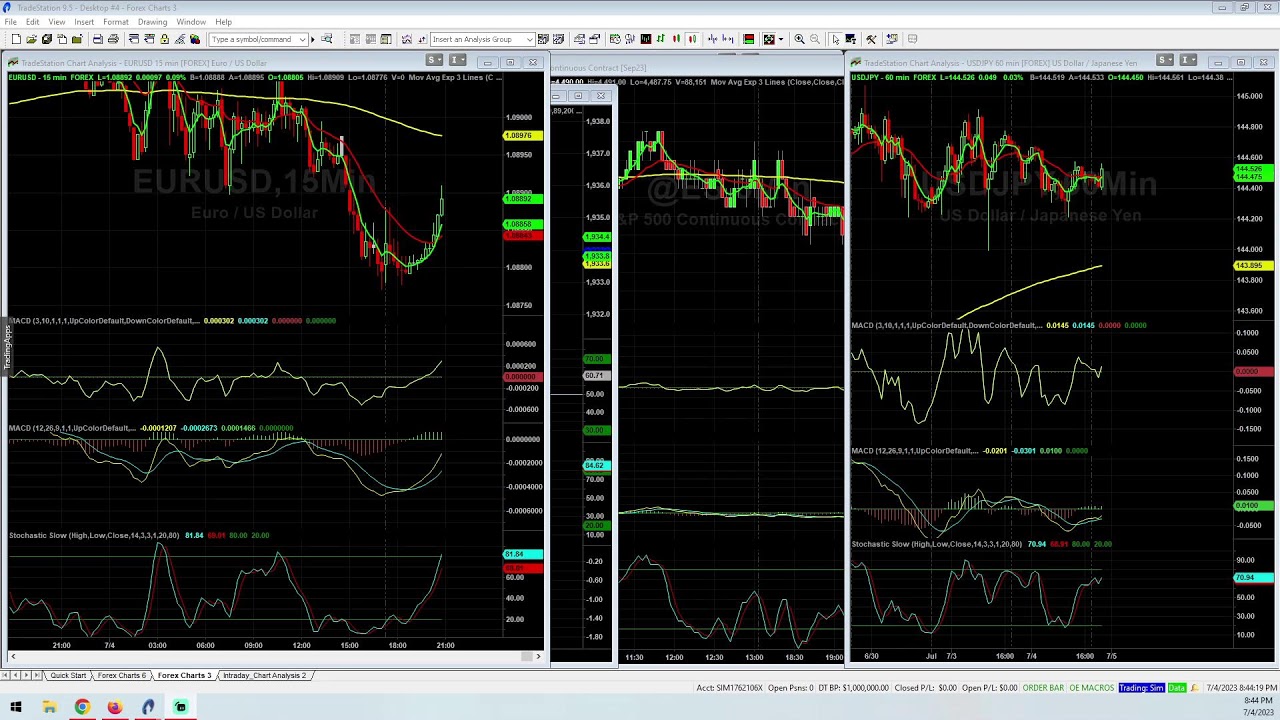Toggle Trading: Sim mode indicator

[x=1141, y=688]
